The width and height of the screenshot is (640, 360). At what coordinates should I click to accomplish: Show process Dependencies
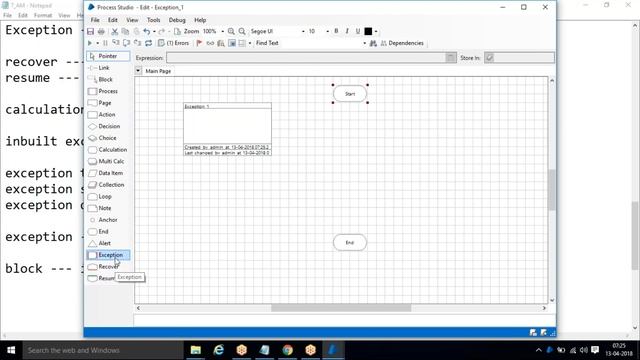click(x=402, y=43)
